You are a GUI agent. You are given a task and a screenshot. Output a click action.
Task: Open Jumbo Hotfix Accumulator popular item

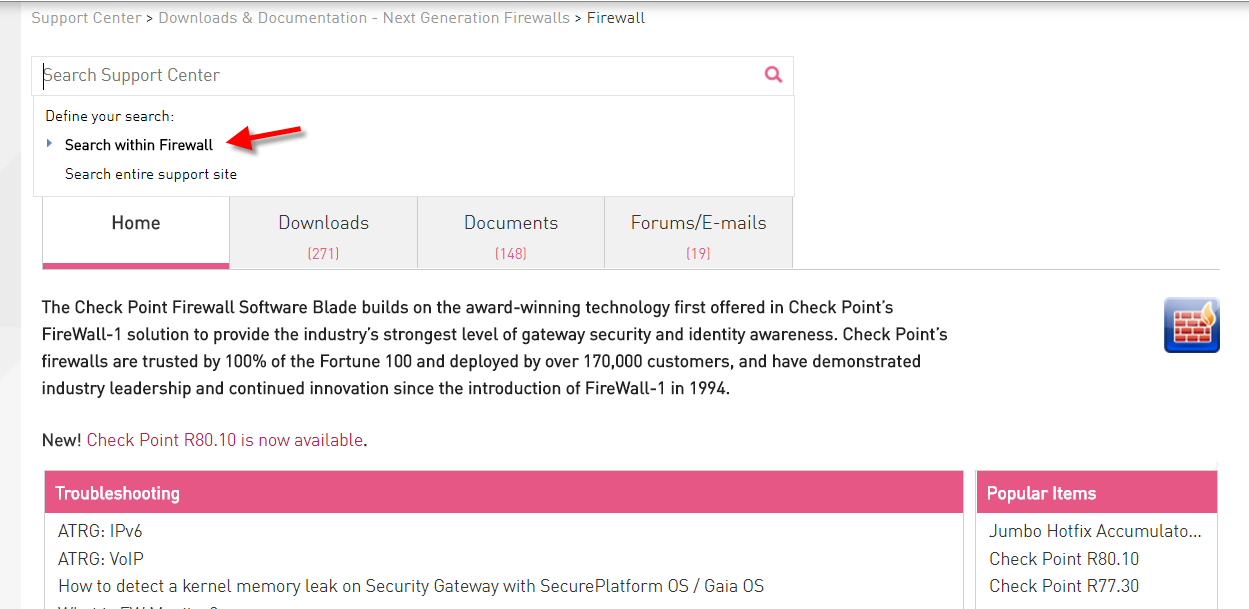point(1095,531)
